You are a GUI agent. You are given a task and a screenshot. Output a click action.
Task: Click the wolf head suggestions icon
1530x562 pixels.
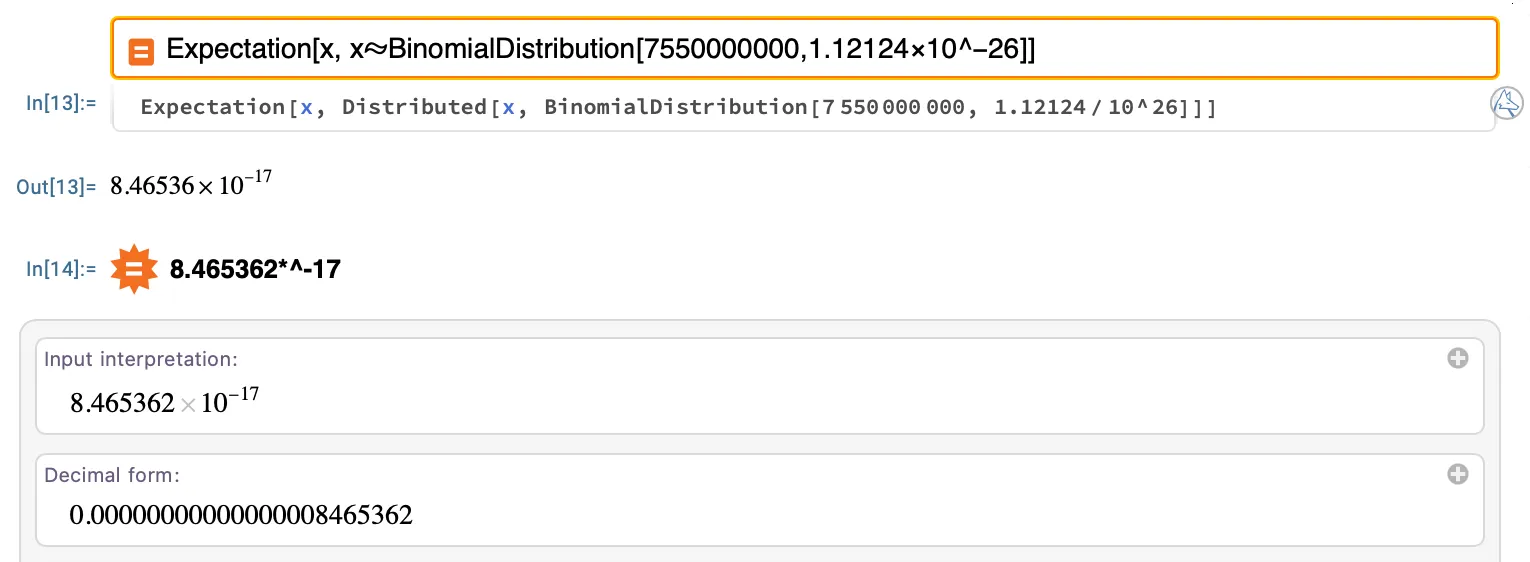[1506, 104]
